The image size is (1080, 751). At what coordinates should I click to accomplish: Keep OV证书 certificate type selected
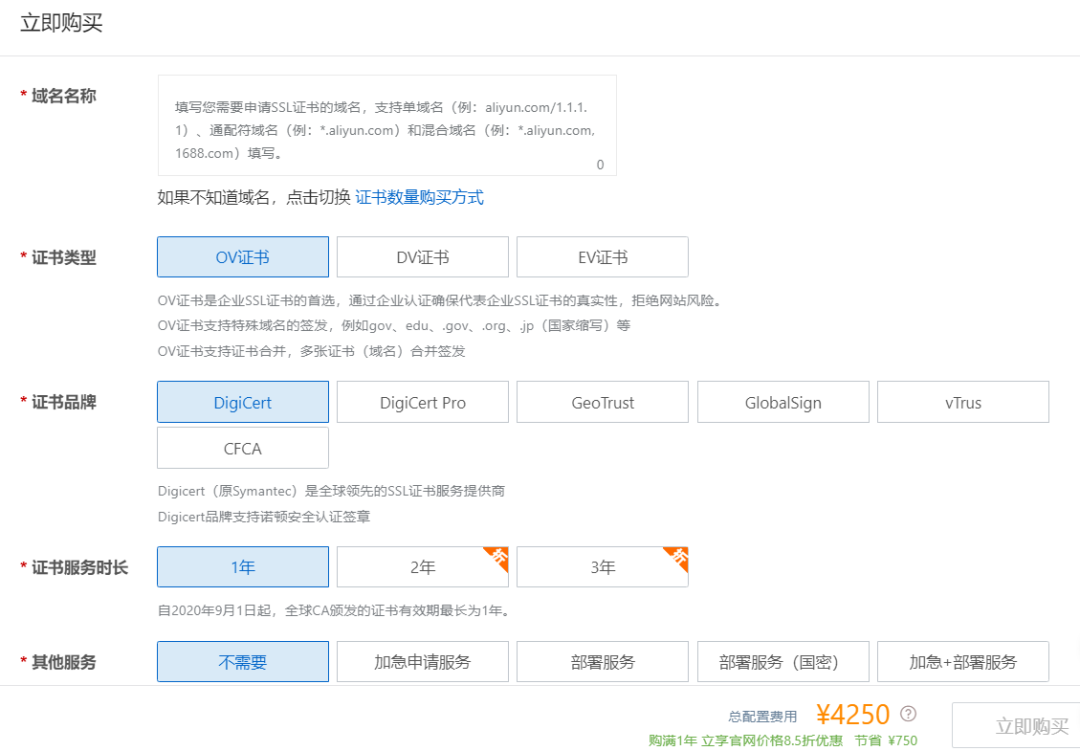[242, 257]
